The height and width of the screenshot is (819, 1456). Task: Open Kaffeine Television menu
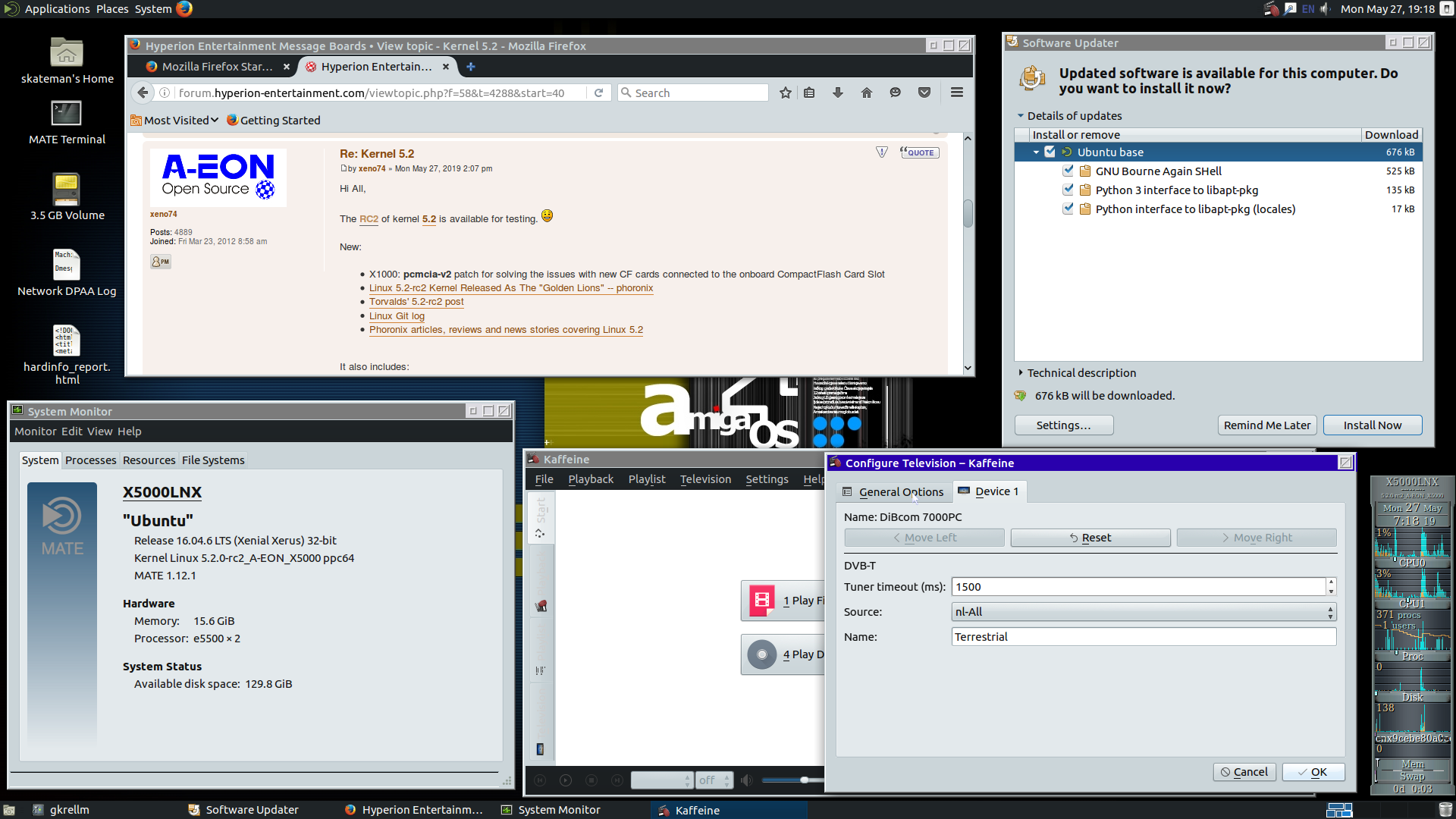705,479
